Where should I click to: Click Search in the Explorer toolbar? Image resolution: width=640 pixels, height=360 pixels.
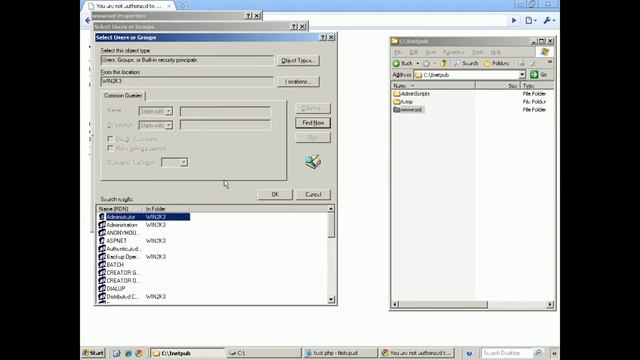466,63
